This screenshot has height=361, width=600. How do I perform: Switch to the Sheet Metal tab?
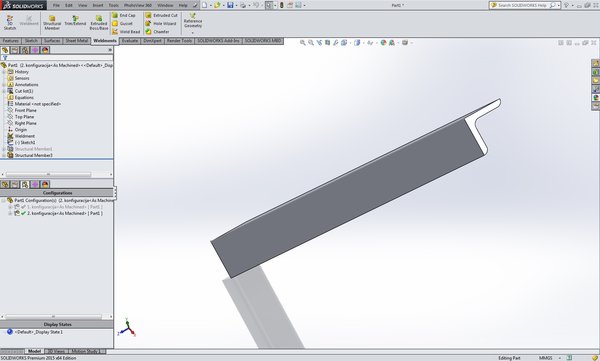[77, 41]
